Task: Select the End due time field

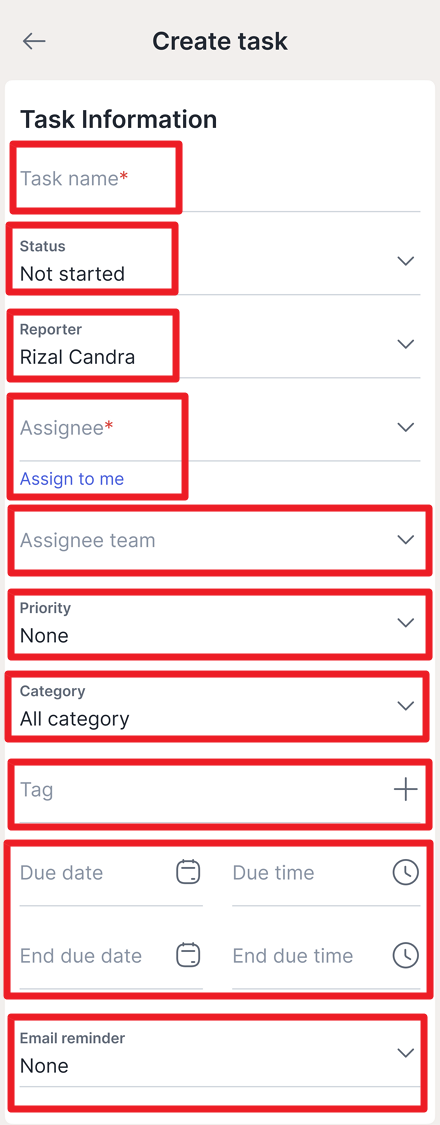Action: click(326, 956)
